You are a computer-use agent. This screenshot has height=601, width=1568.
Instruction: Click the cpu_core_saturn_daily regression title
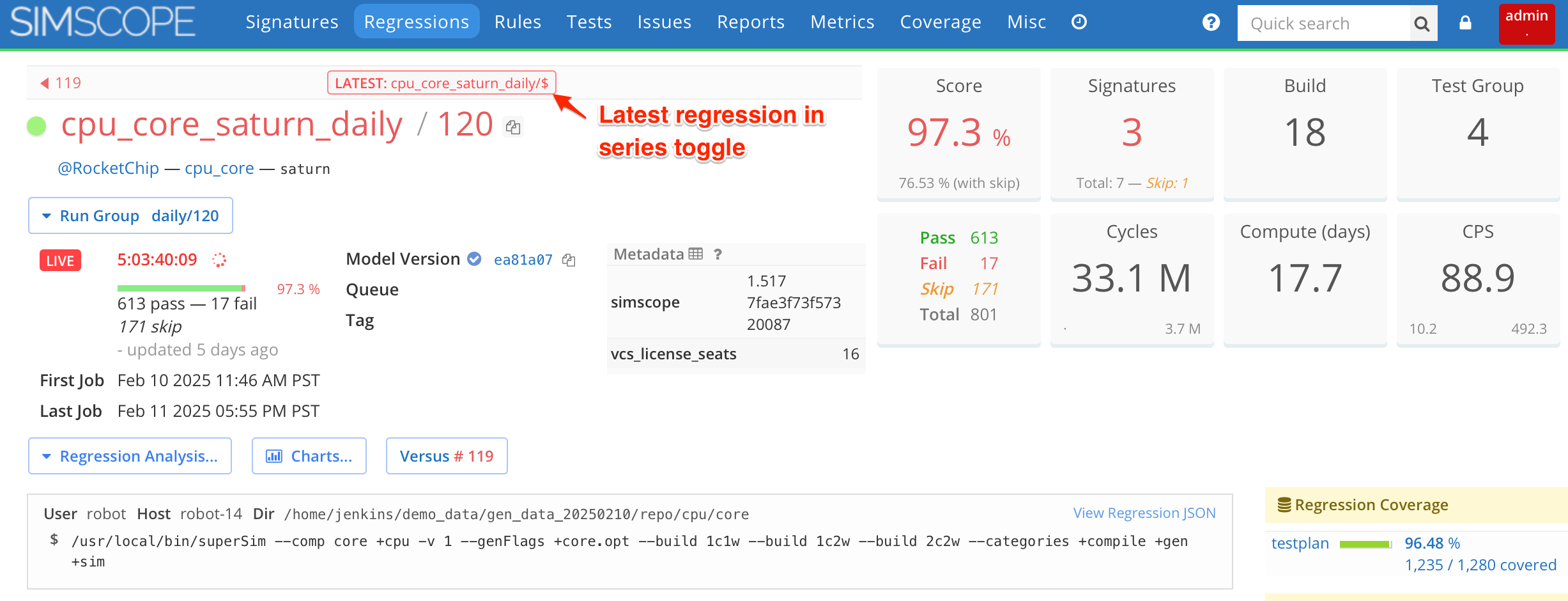(231, 125)
